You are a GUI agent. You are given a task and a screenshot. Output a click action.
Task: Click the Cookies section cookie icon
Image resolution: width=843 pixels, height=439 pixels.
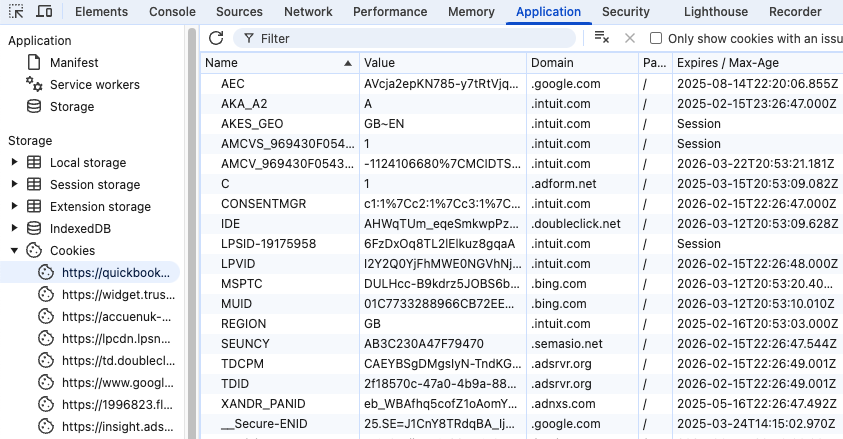click(x=34, y=250)
